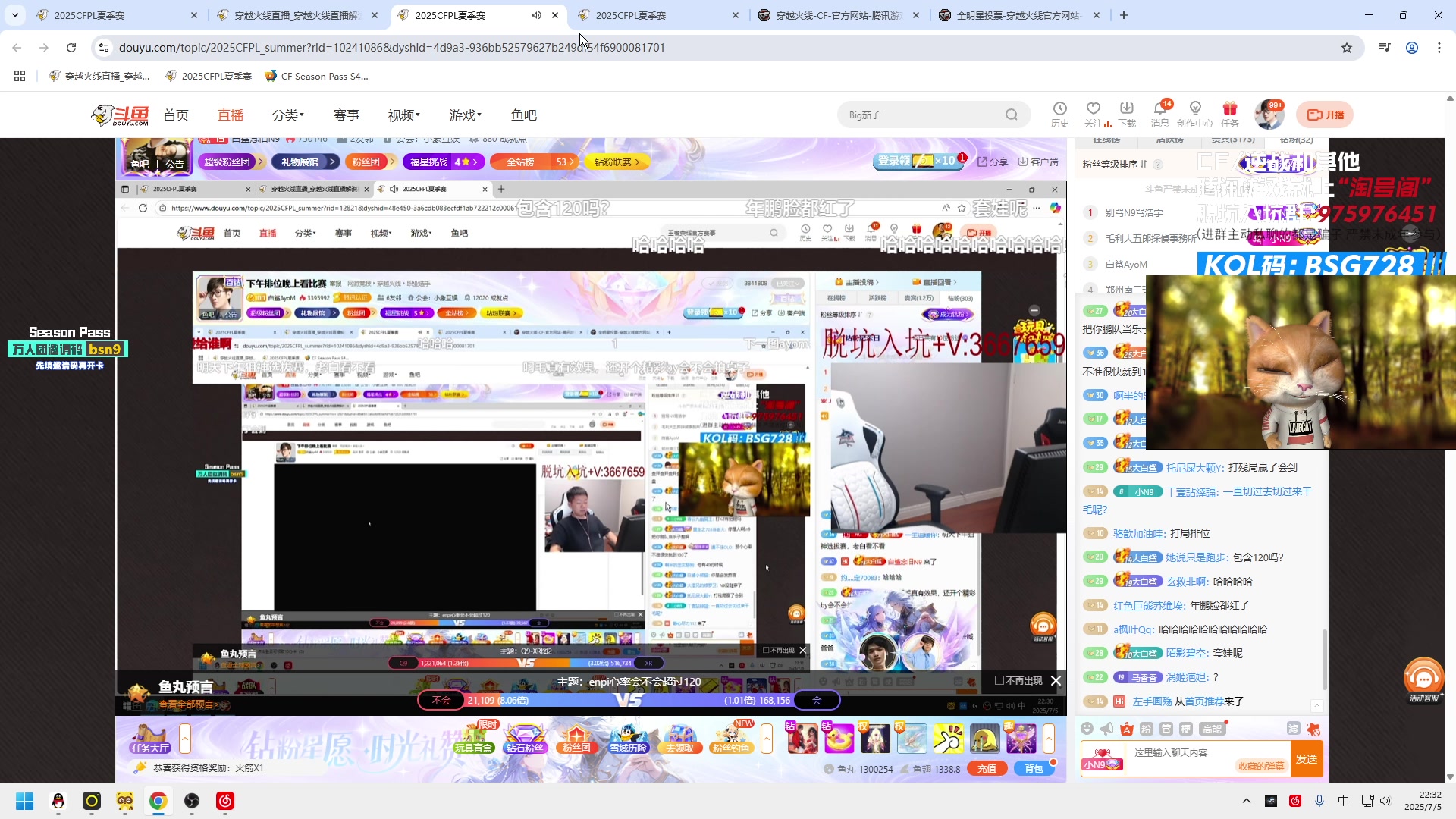Click the orange crown A badge icon
The height and width of the screenshot is (819, 1456).
point(1127,729)
